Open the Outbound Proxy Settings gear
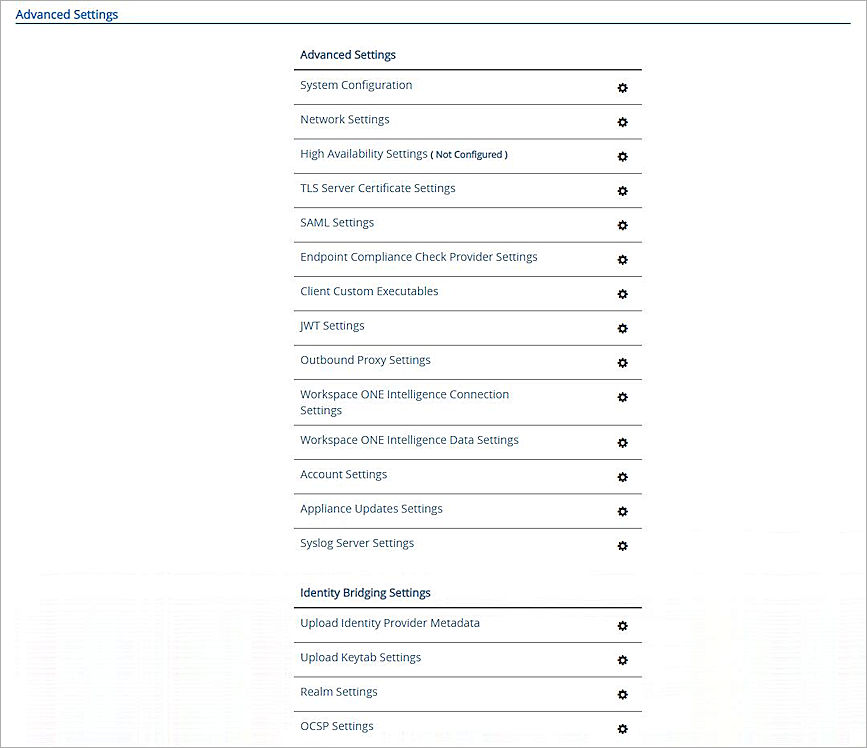The height and width of the screenshot is (748, 867). 622,363
